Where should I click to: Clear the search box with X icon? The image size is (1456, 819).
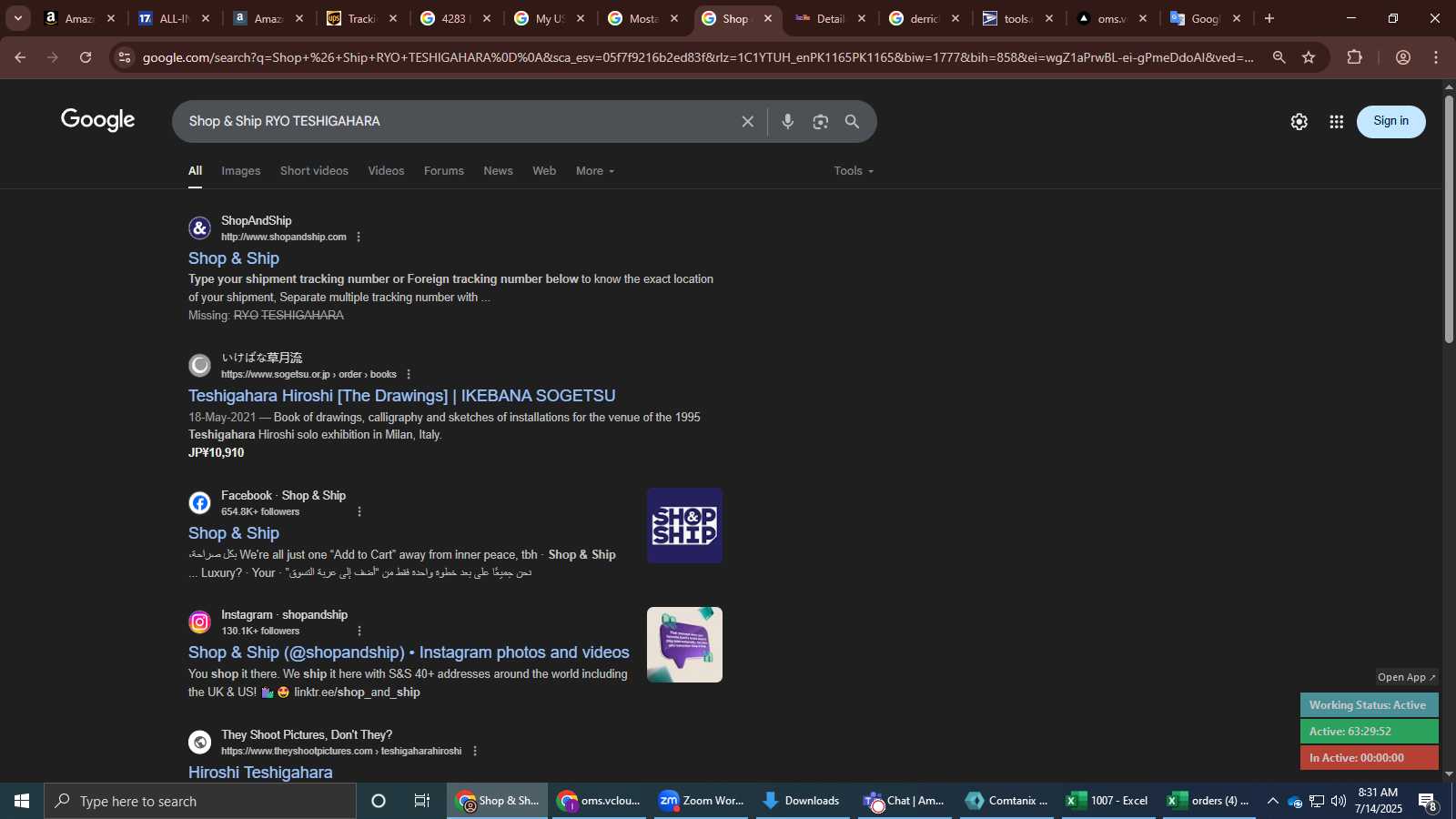[748, 121]
